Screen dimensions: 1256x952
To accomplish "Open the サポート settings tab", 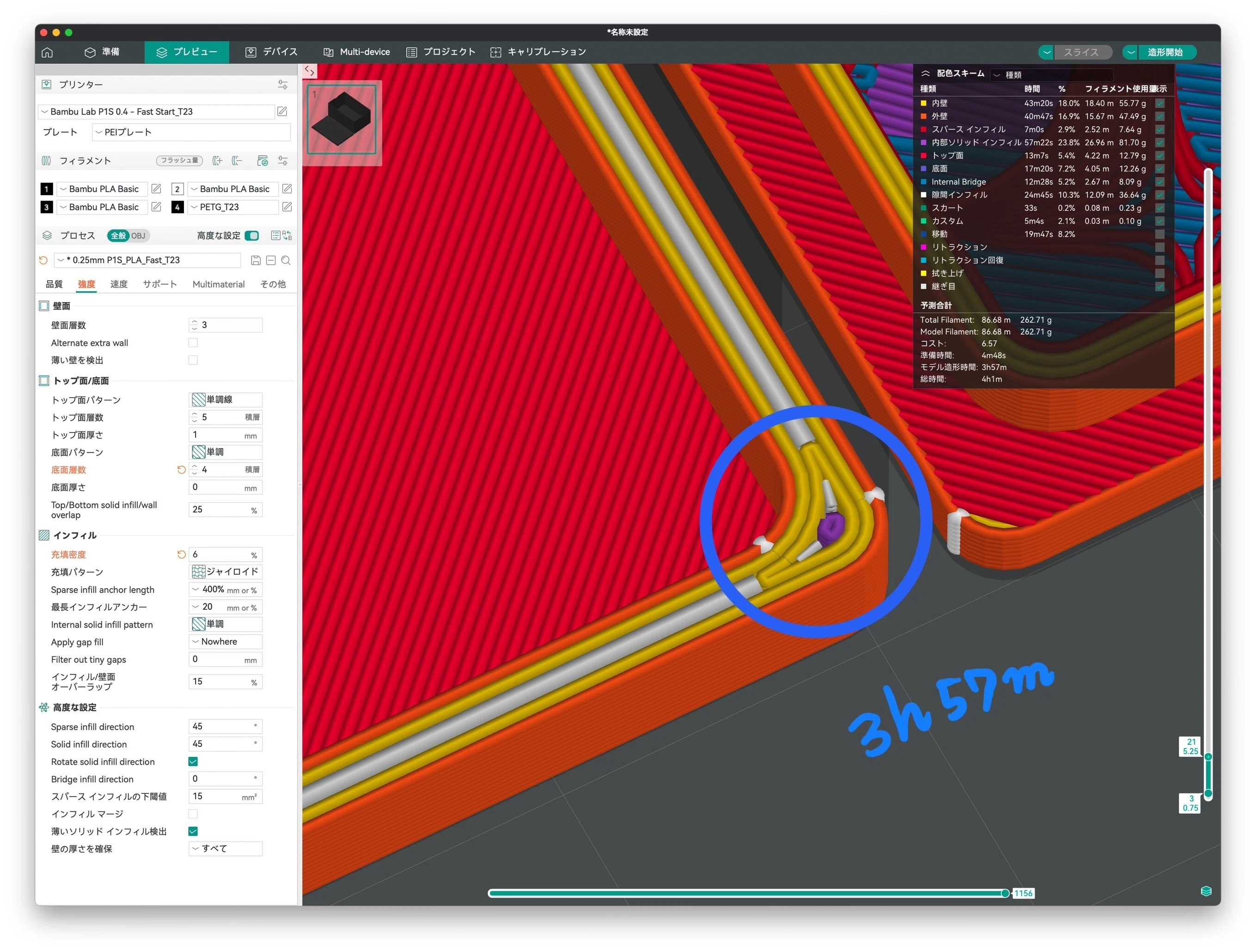I will click(159, 284).
